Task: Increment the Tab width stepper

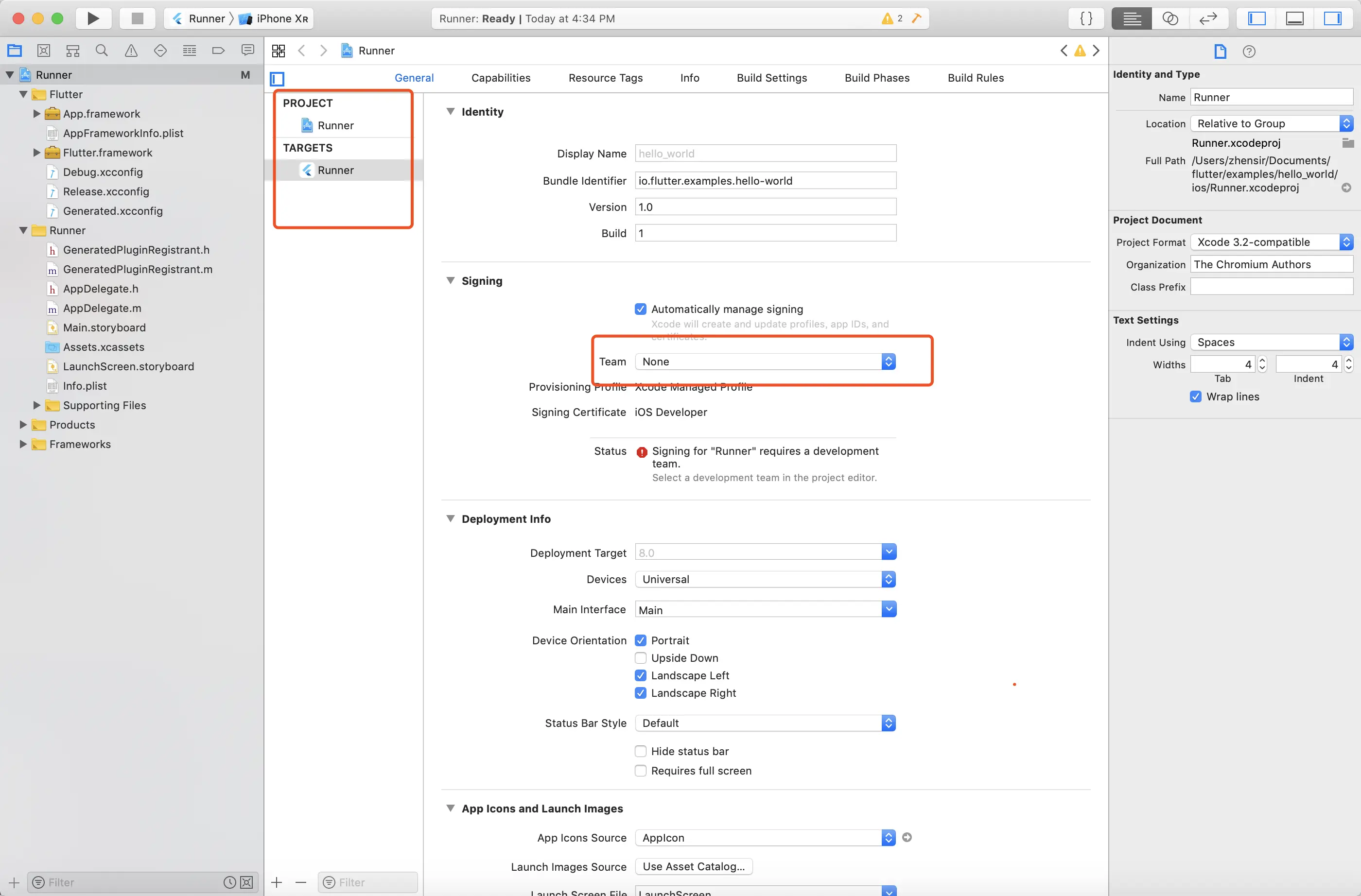Action: [x=1263, y=360]
